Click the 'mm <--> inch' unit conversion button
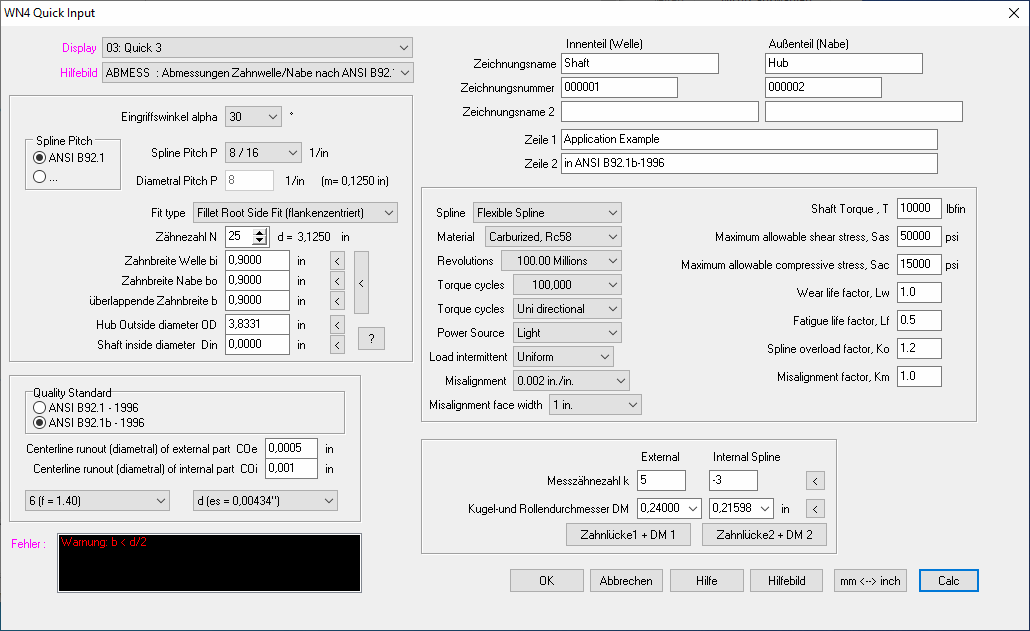The width and height of the screenshot is (1030, 631). pos(870,581)
